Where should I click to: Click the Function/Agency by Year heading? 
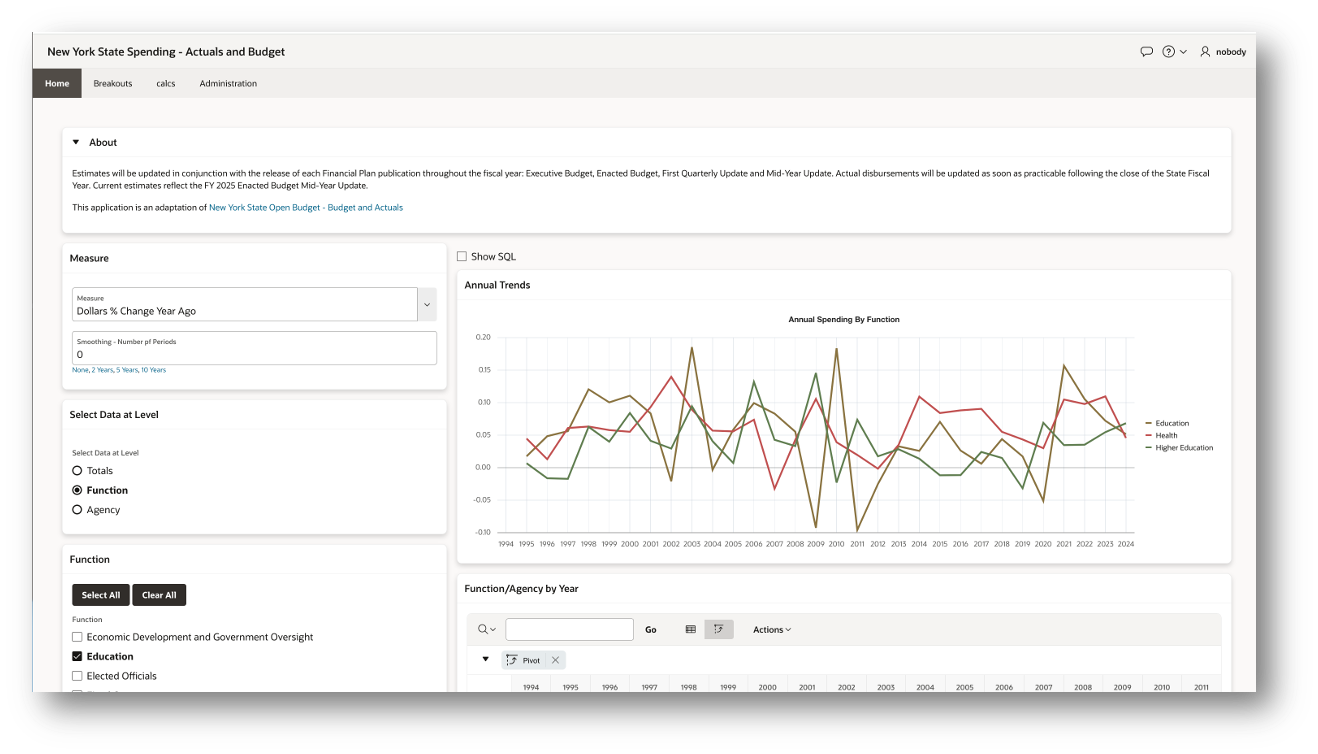tap(521, 589)
